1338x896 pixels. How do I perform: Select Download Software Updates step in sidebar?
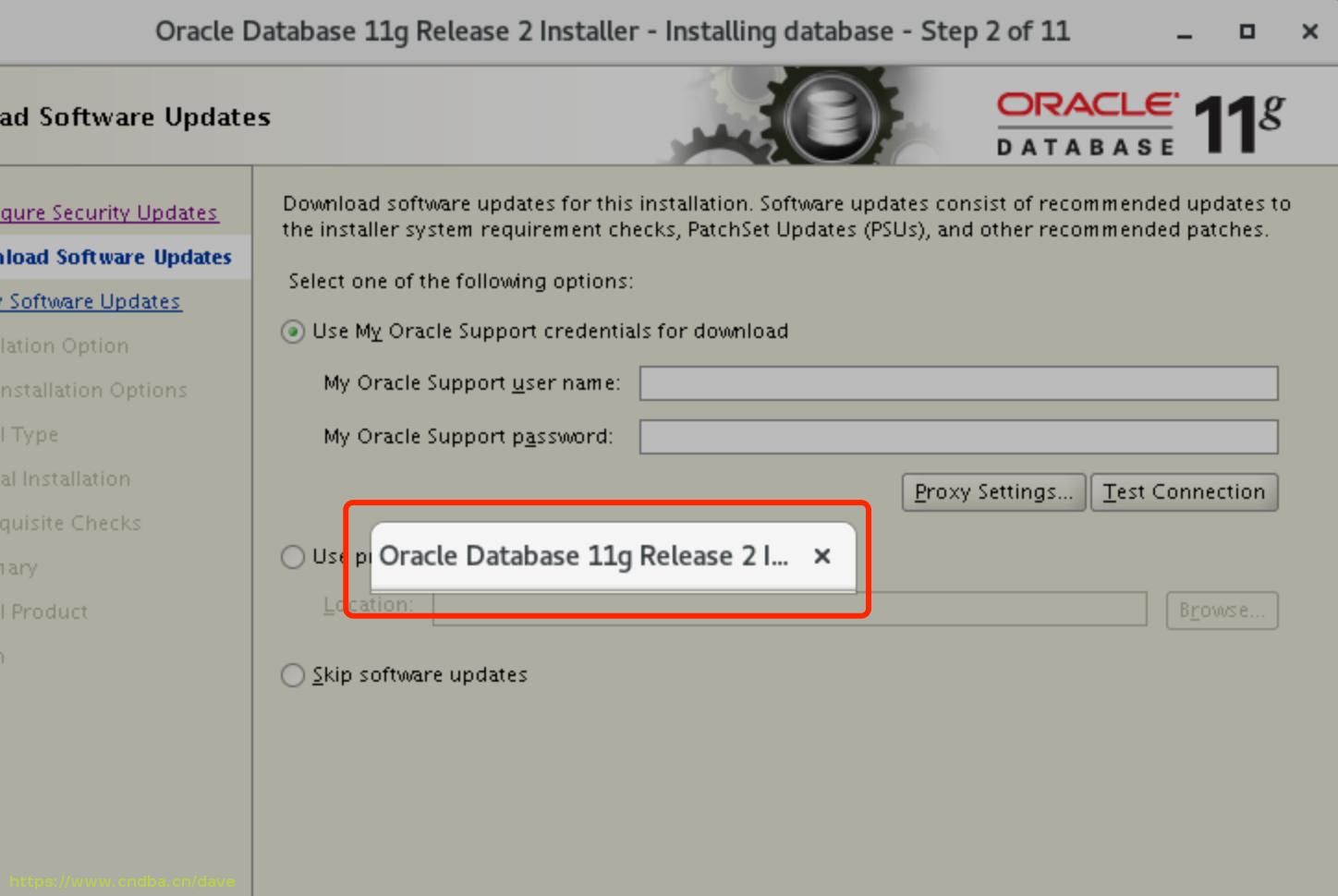coord(116,257)
